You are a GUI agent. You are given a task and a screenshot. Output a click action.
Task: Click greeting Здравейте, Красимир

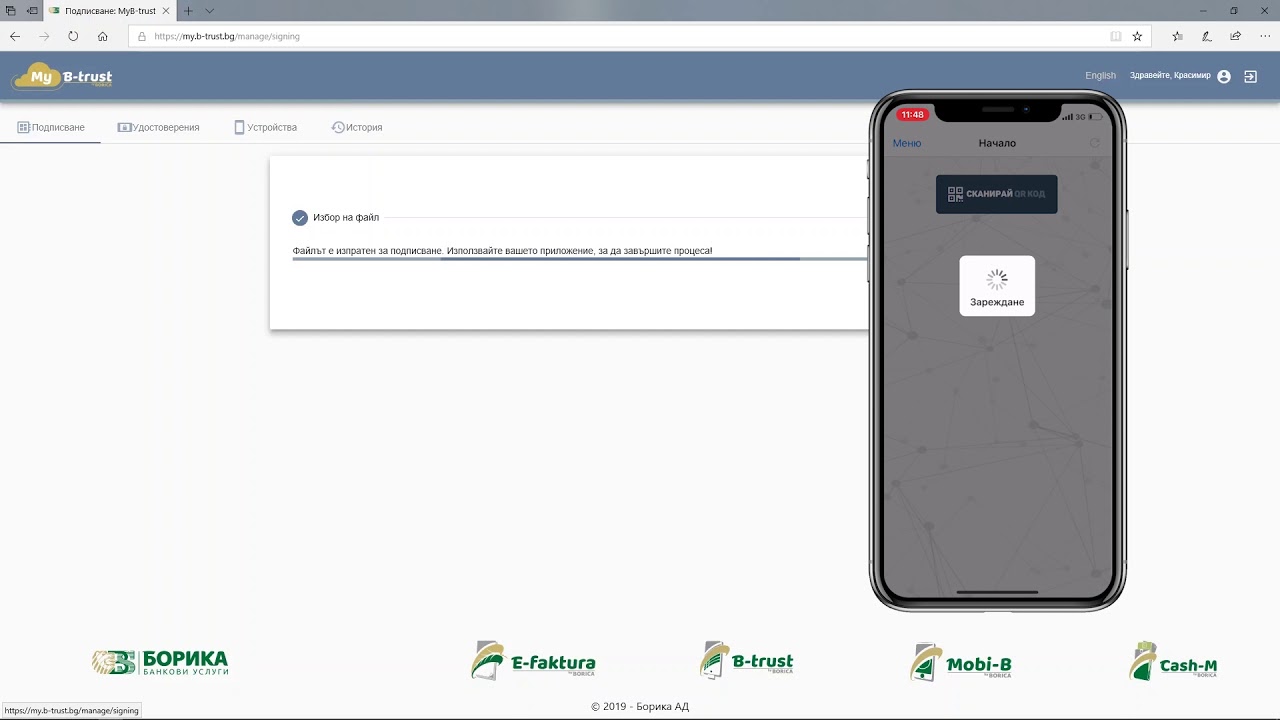[x=1170, y=76]
